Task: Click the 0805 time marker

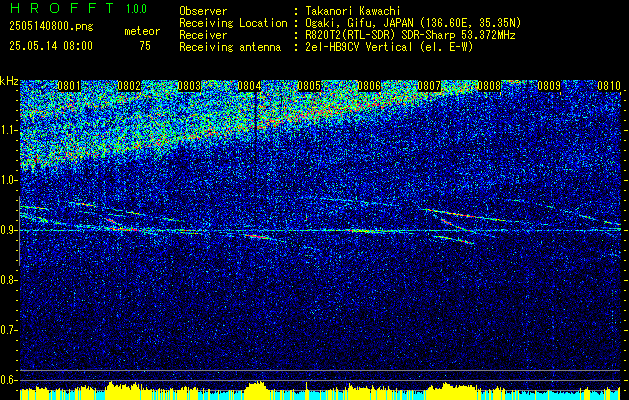Action: [x=309, y=86]
